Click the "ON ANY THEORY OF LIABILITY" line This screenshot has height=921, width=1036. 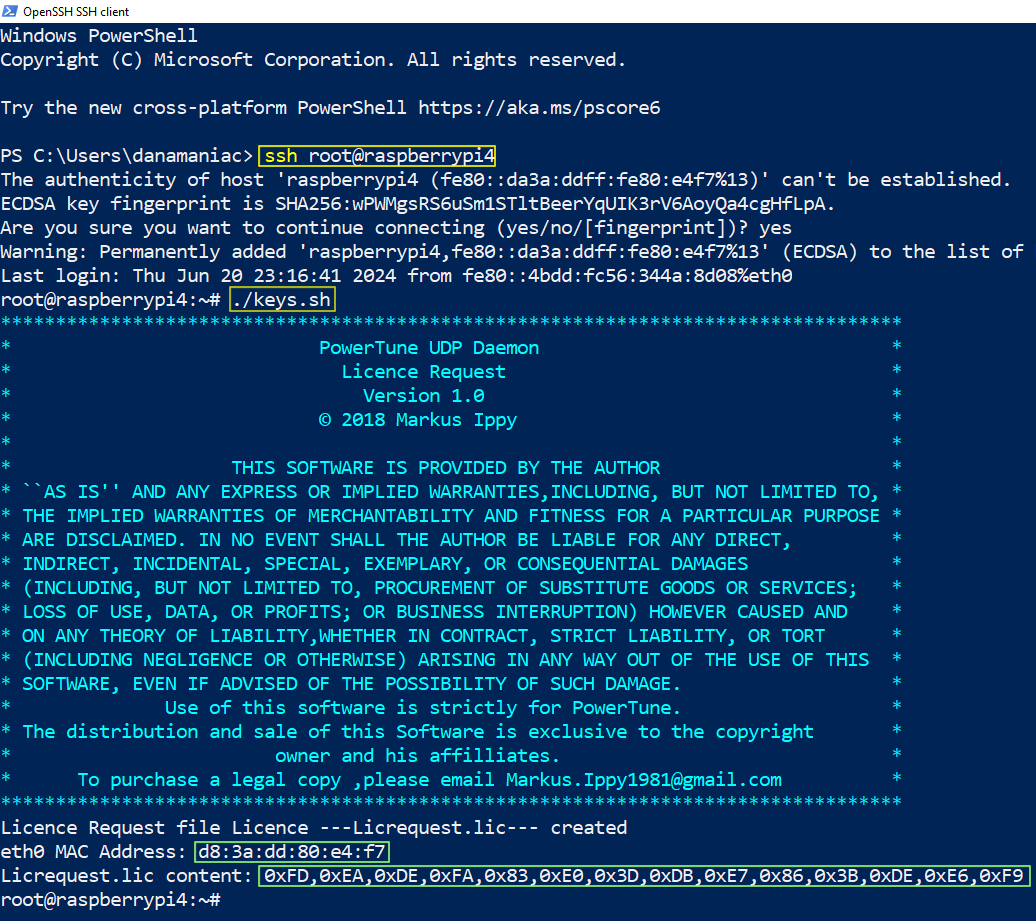click(424, 636)
